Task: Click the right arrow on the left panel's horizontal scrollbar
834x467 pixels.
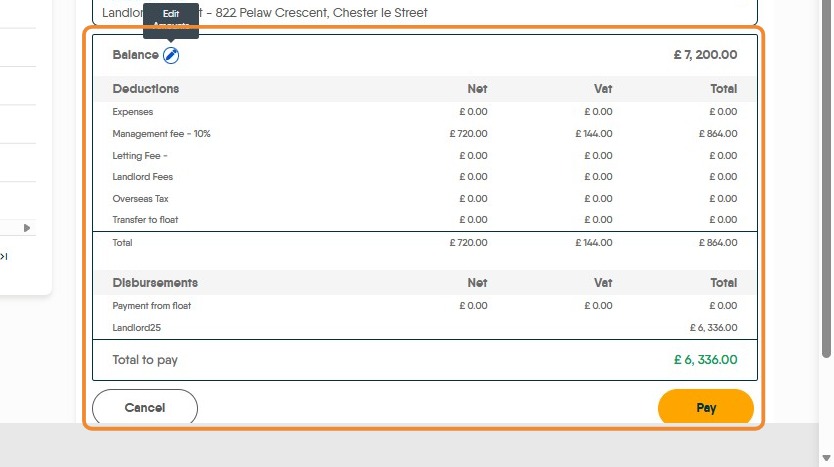Action: [27, 228]
